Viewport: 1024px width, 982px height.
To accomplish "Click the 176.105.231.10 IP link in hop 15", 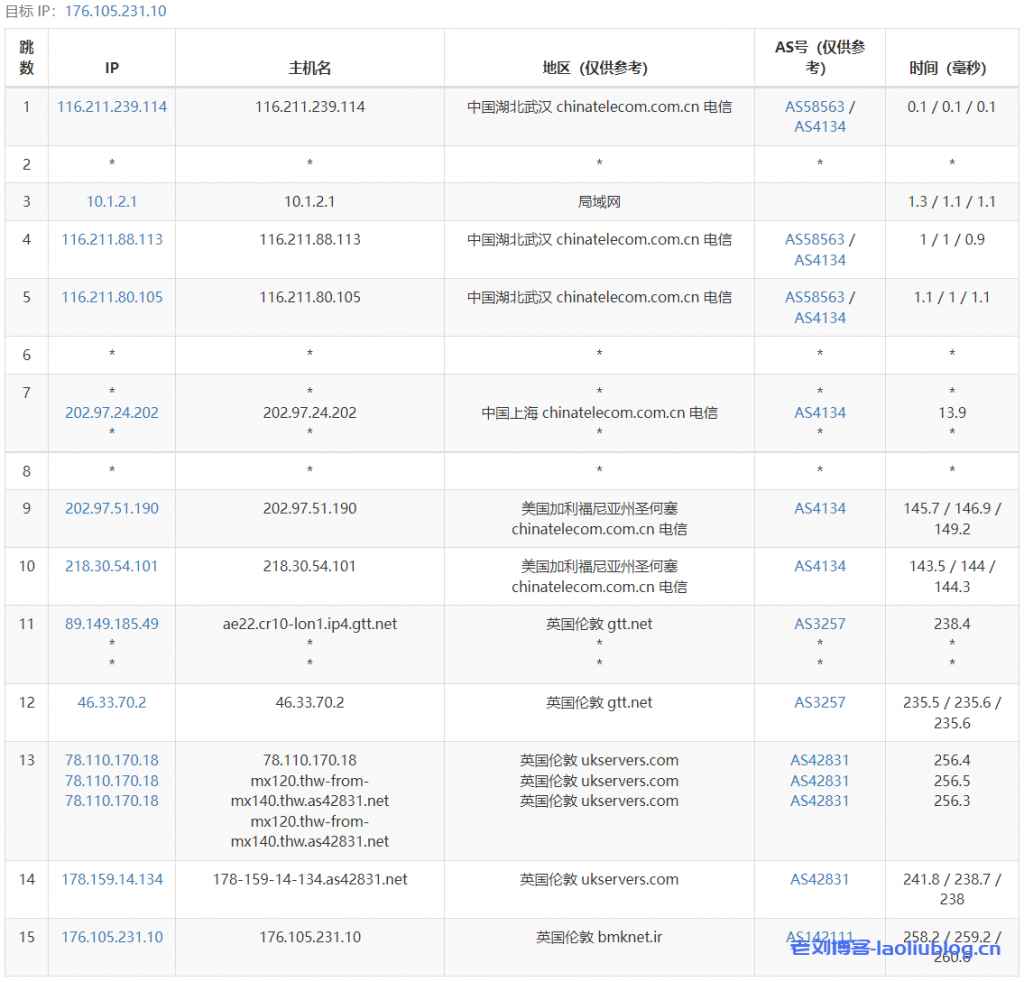I will pyautogui.click(x=112, y=937).
